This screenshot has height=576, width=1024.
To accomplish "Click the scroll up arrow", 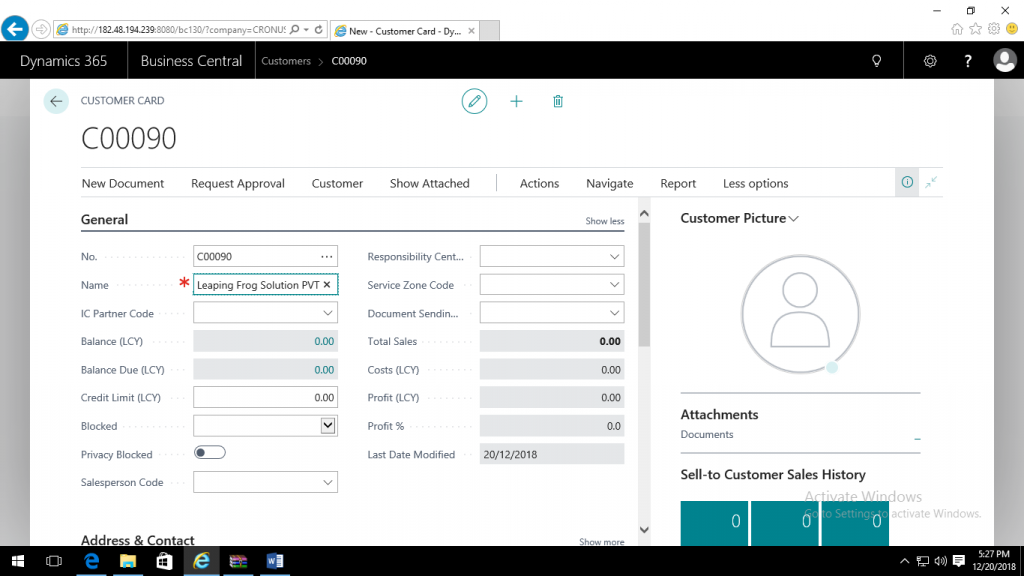I will point(645,214).
